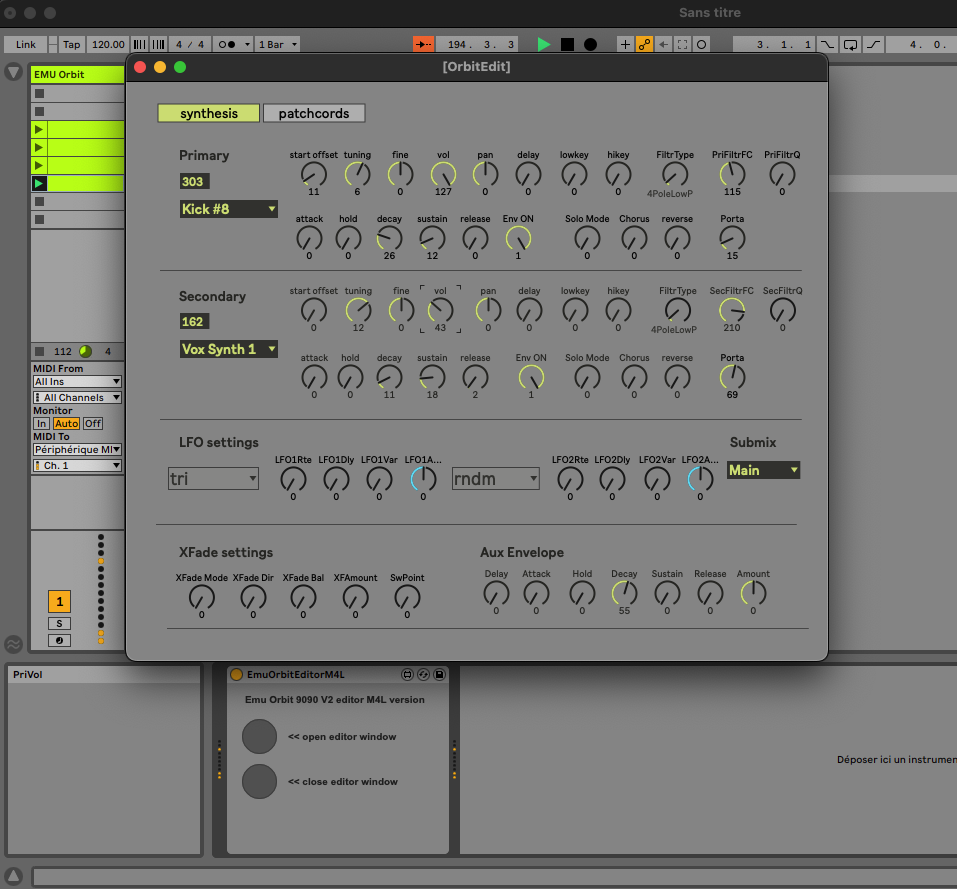Click the tempo field showing 120.00
957x889 pixels.
coord(108,44)
